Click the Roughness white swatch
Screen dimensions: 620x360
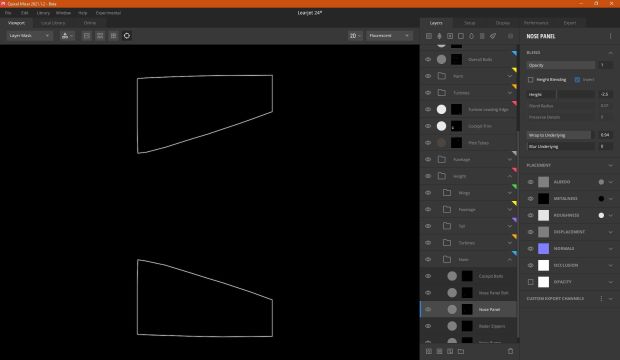coord(544,215)
